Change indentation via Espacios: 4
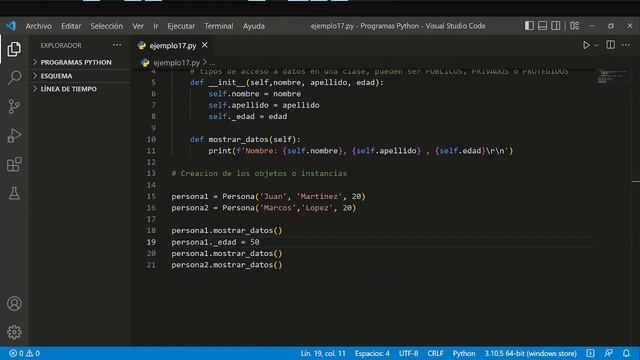 [372, 353]
